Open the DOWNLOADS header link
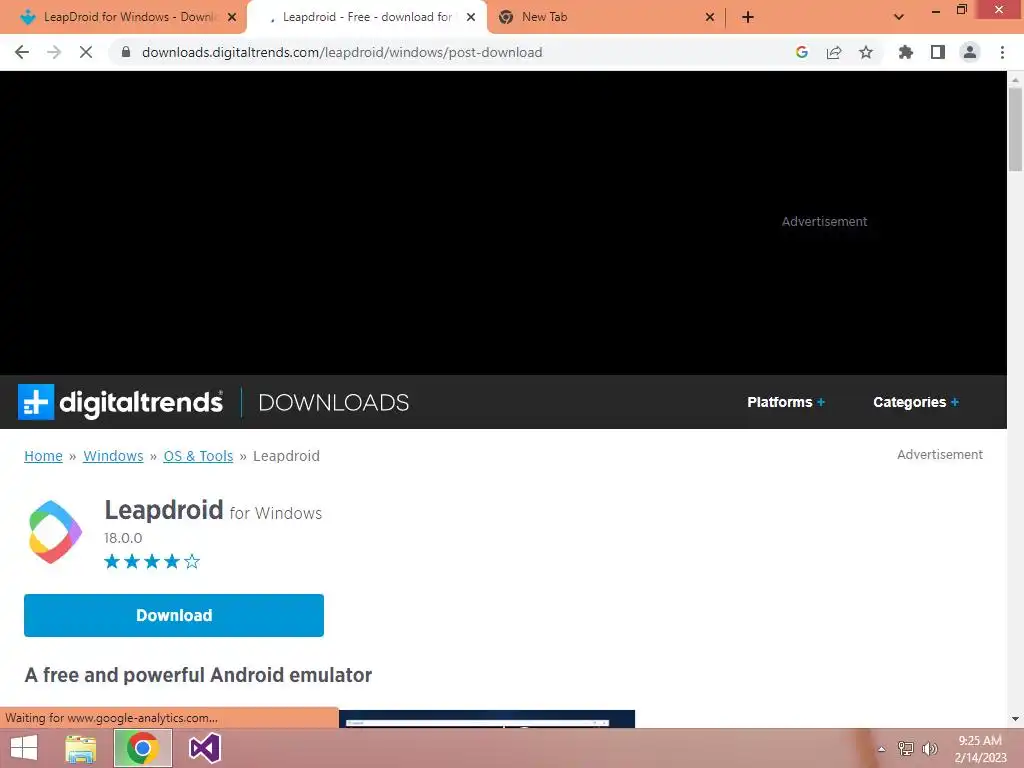This screenshot has height=768, width=1024. (334, 402)
